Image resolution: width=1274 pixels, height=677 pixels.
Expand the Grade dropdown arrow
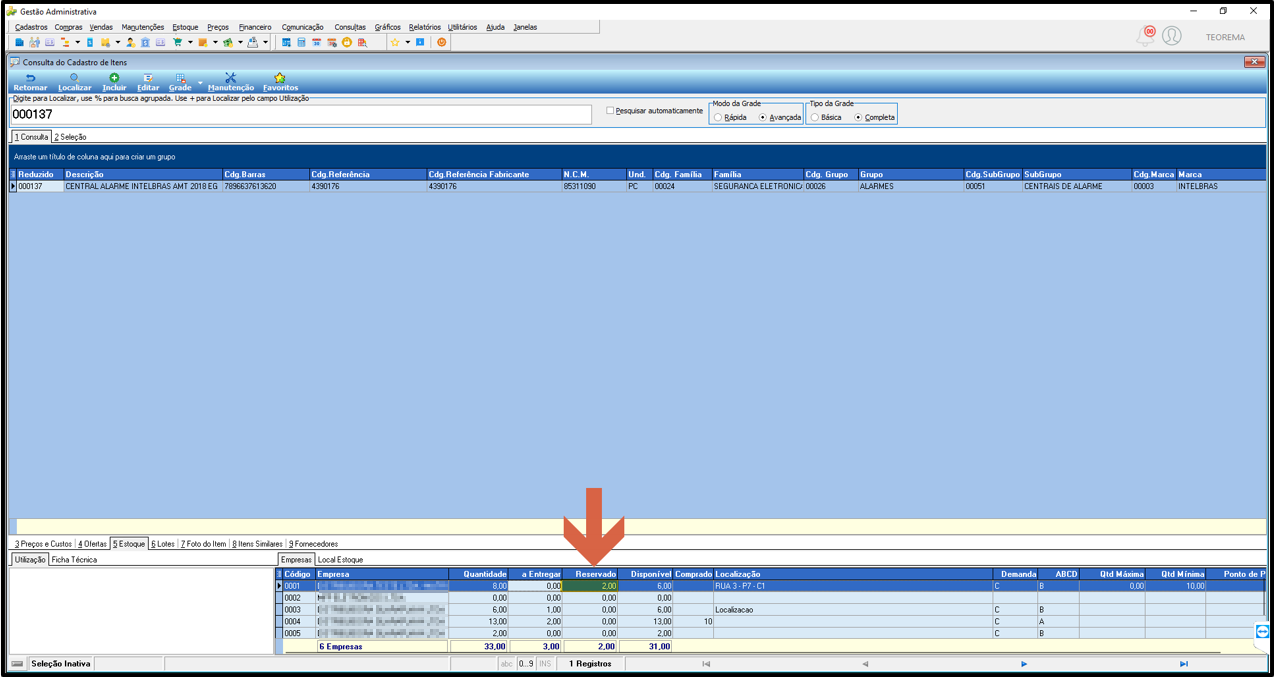pos(200,83)
